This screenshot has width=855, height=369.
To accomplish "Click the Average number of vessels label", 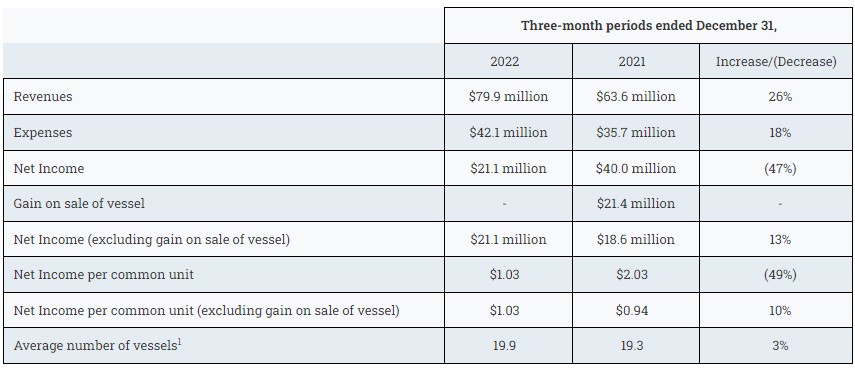I will coord(98,346).
